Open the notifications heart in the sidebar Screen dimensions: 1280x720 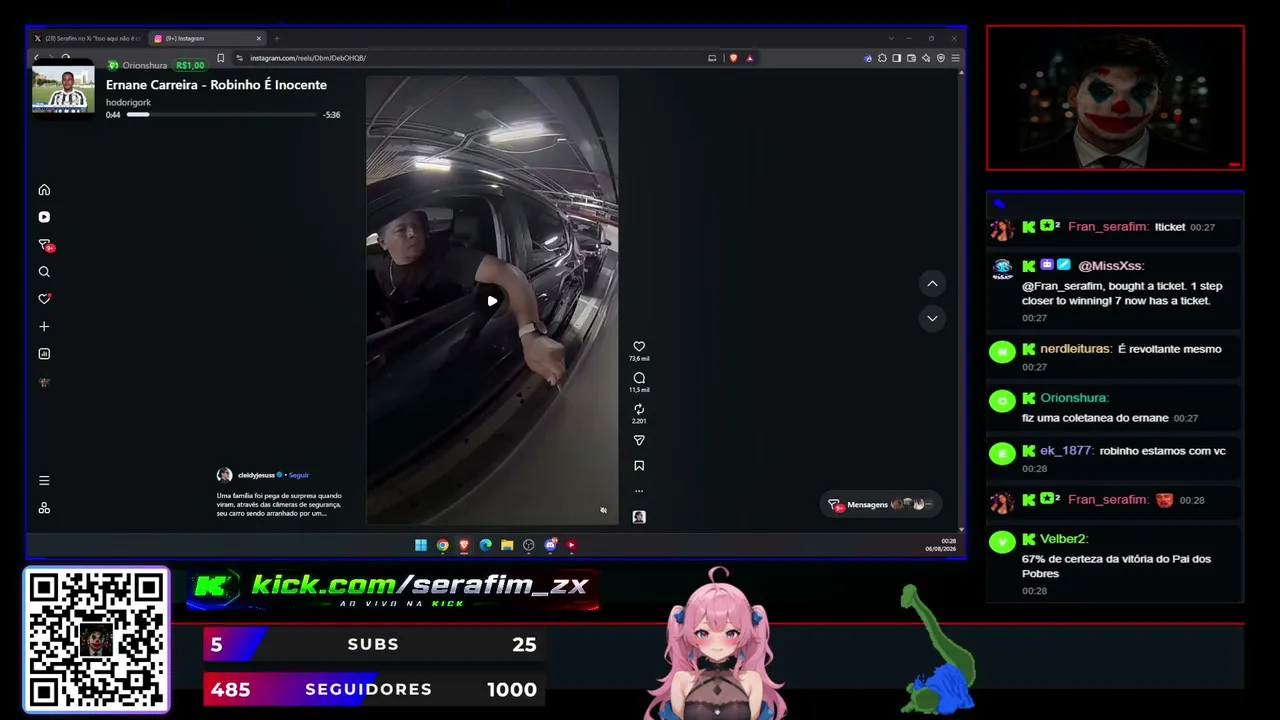point(44,299)
